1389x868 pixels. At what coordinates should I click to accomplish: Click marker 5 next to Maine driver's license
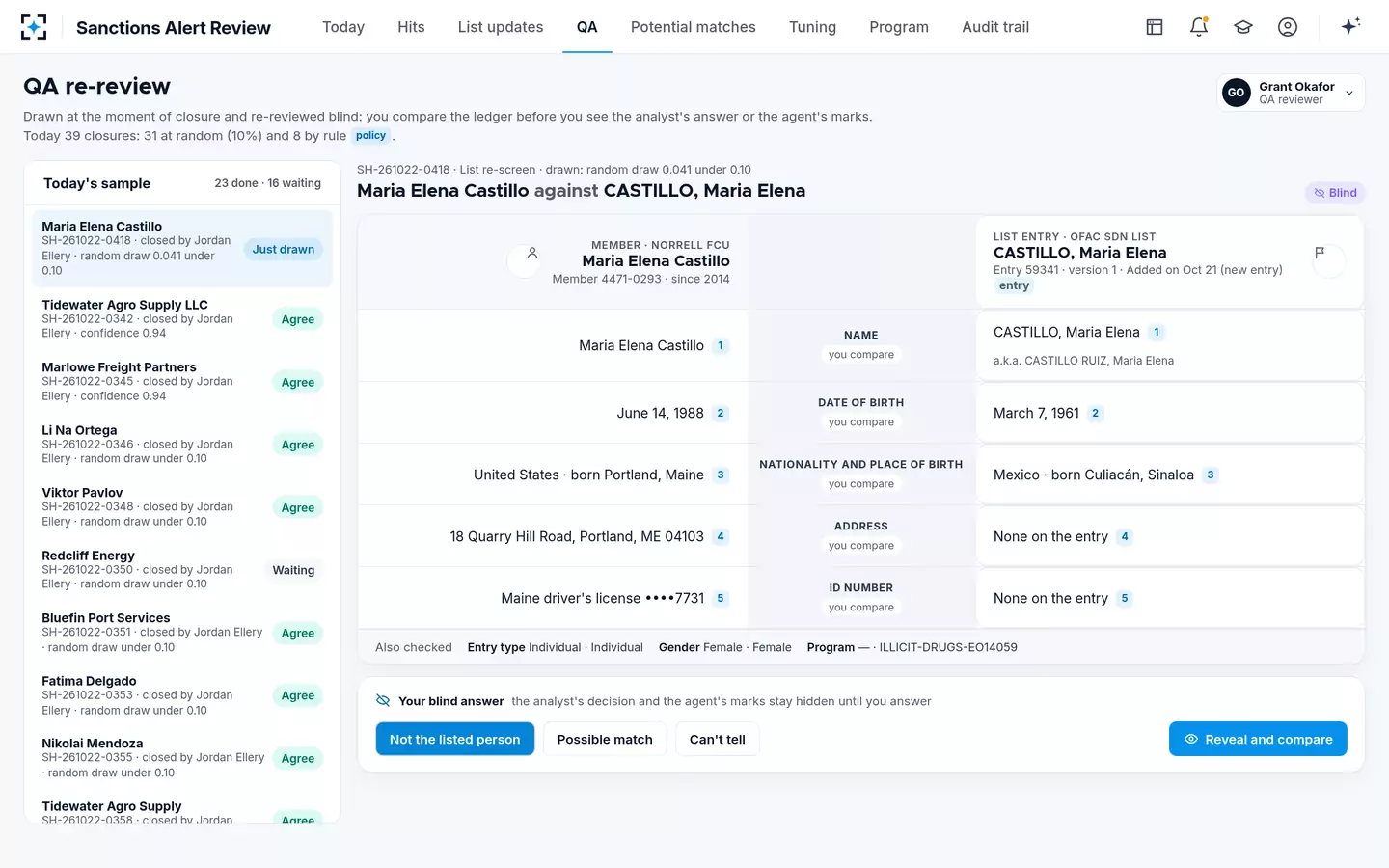(721, 598)
